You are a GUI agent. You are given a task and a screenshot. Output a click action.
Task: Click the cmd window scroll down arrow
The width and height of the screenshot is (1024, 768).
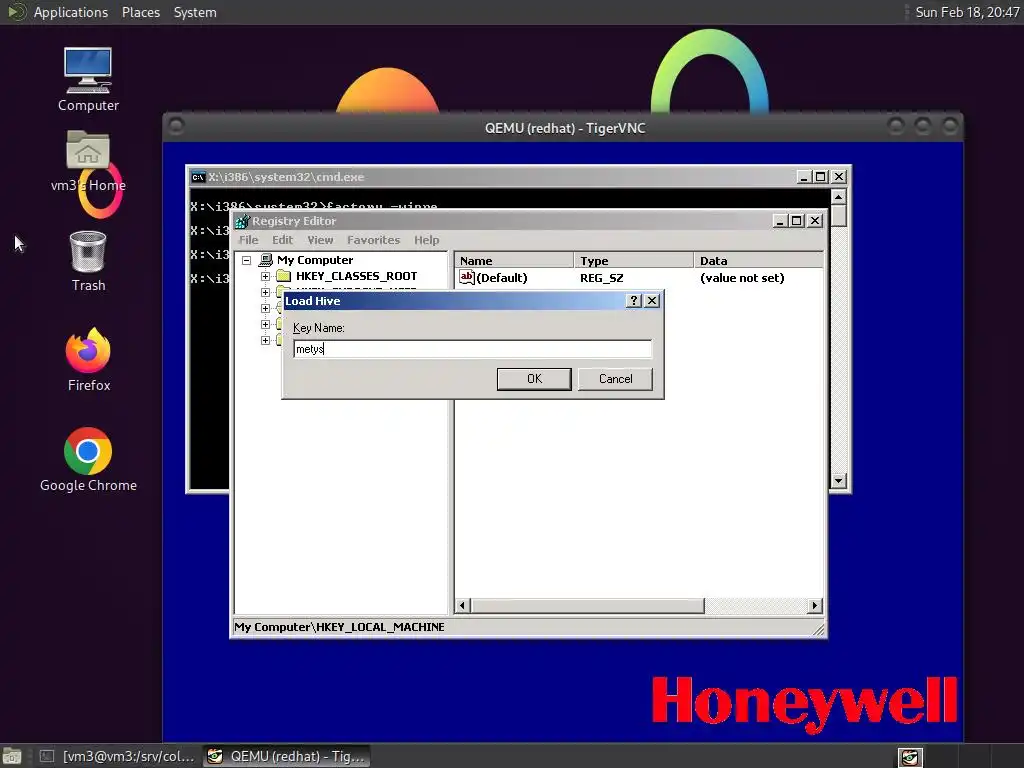pos(839,481)
